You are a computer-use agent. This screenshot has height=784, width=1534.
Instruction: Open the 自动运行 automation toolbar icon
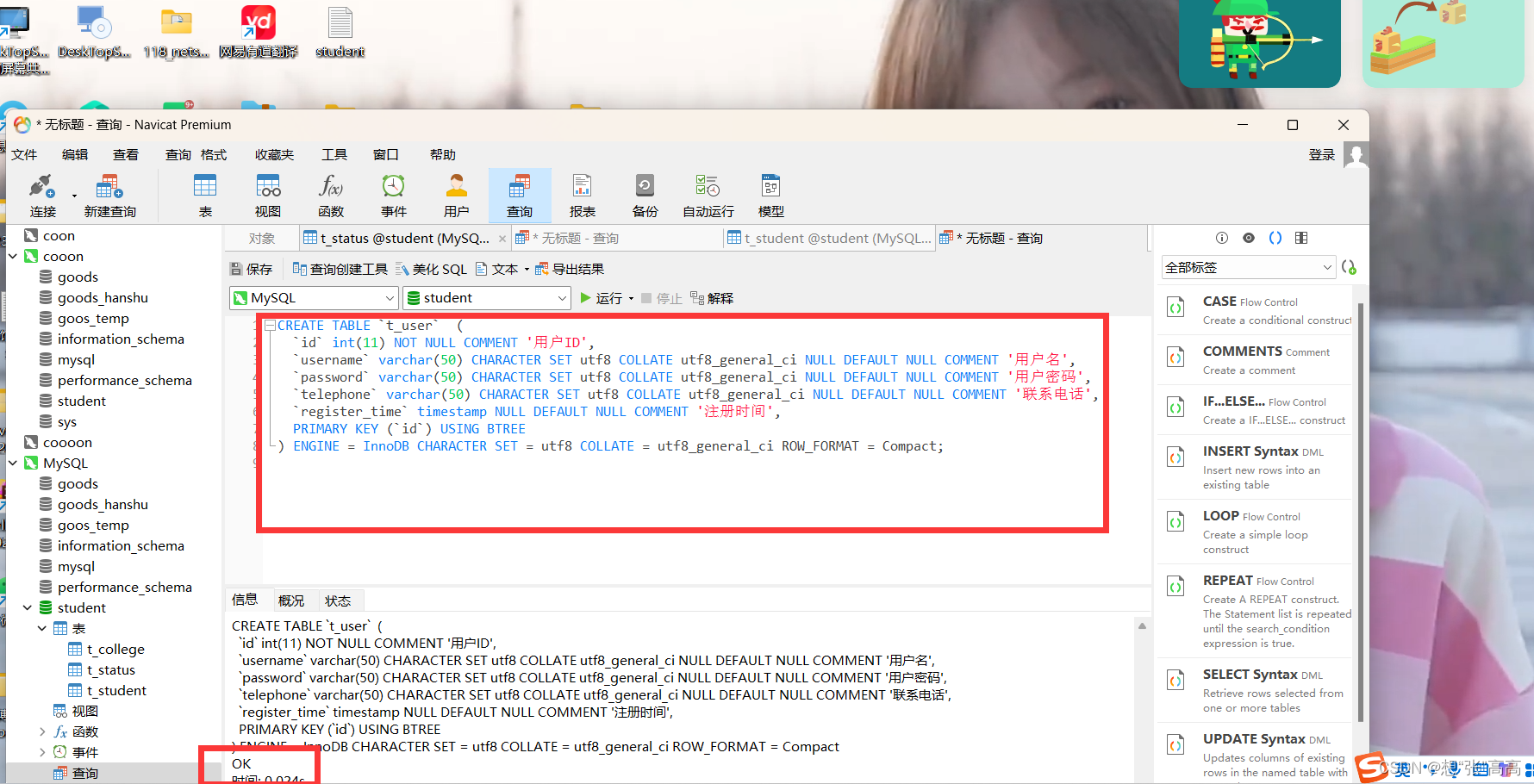pos(708,195)
